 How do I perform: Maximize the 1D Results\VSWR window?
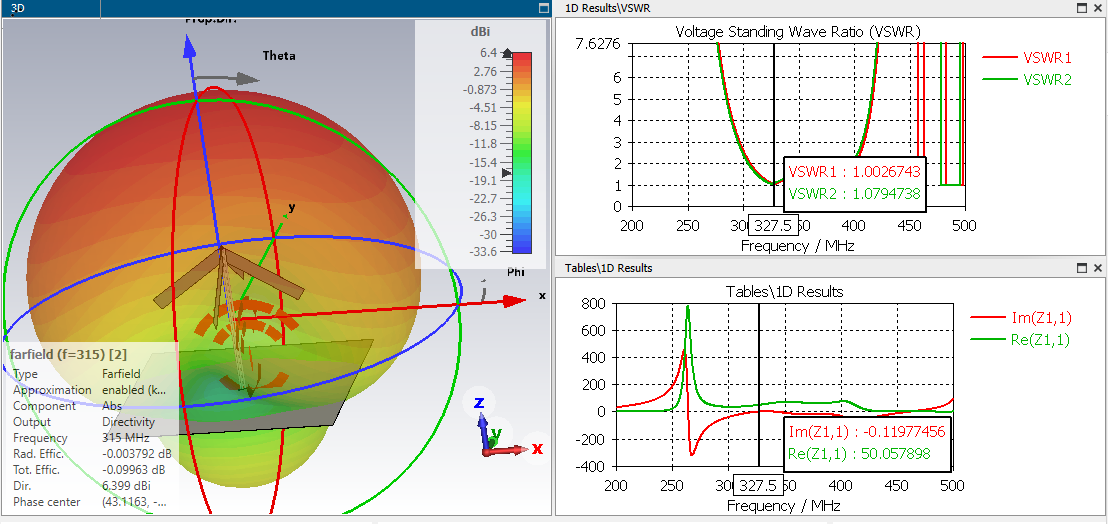[1082, 8]
